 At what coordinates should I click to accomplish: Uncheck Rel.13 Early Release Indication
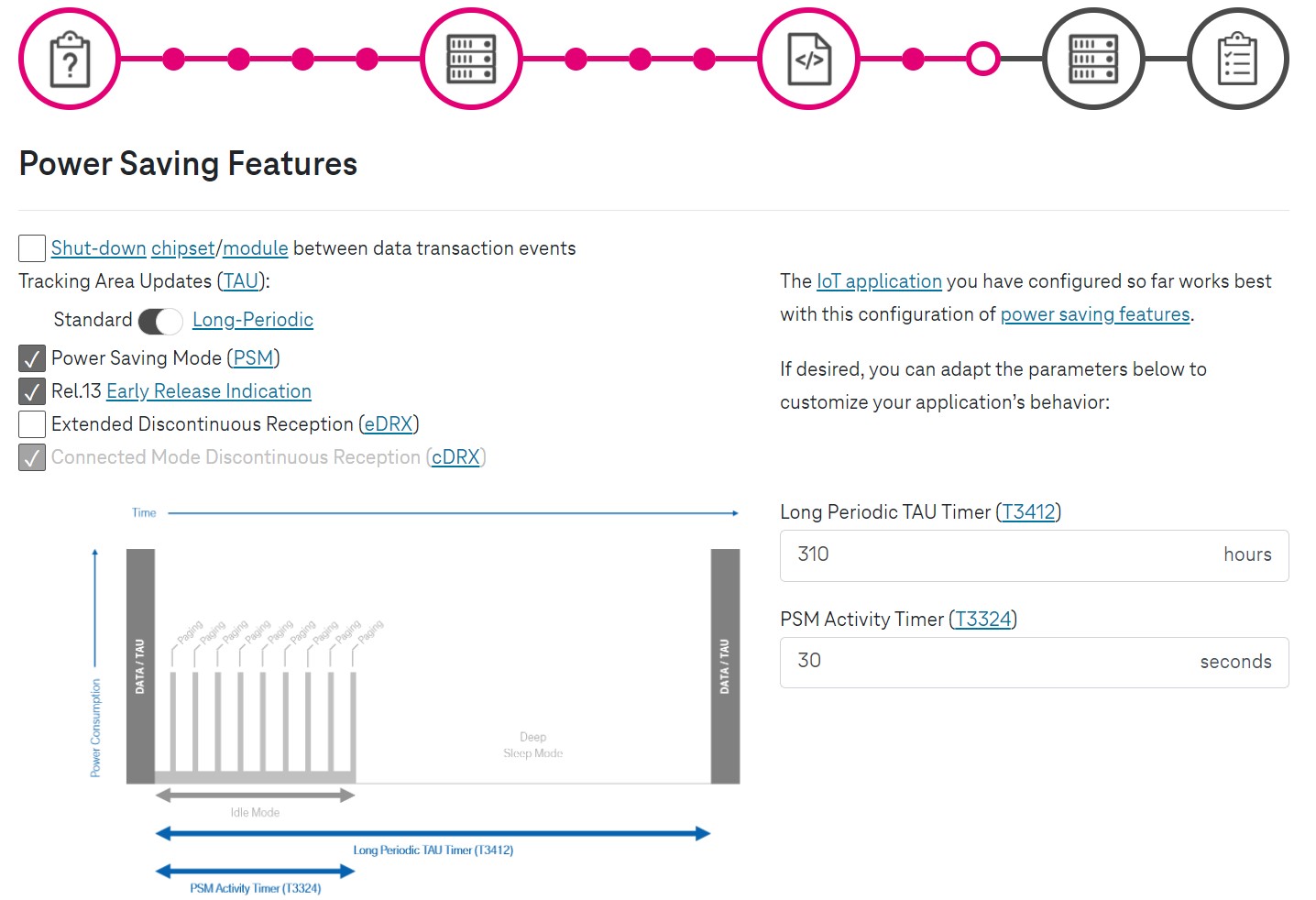click(32, 391)
